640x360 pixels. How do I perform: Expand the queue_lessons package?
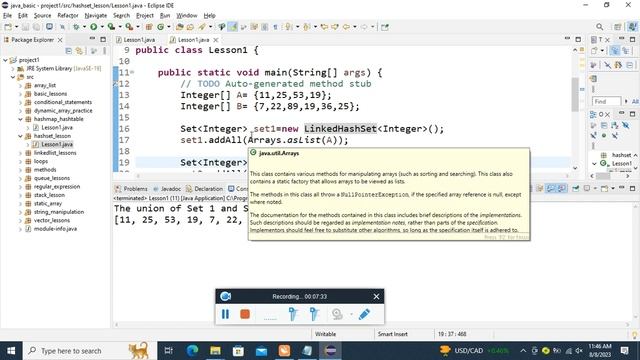click(x=20, y=178)
